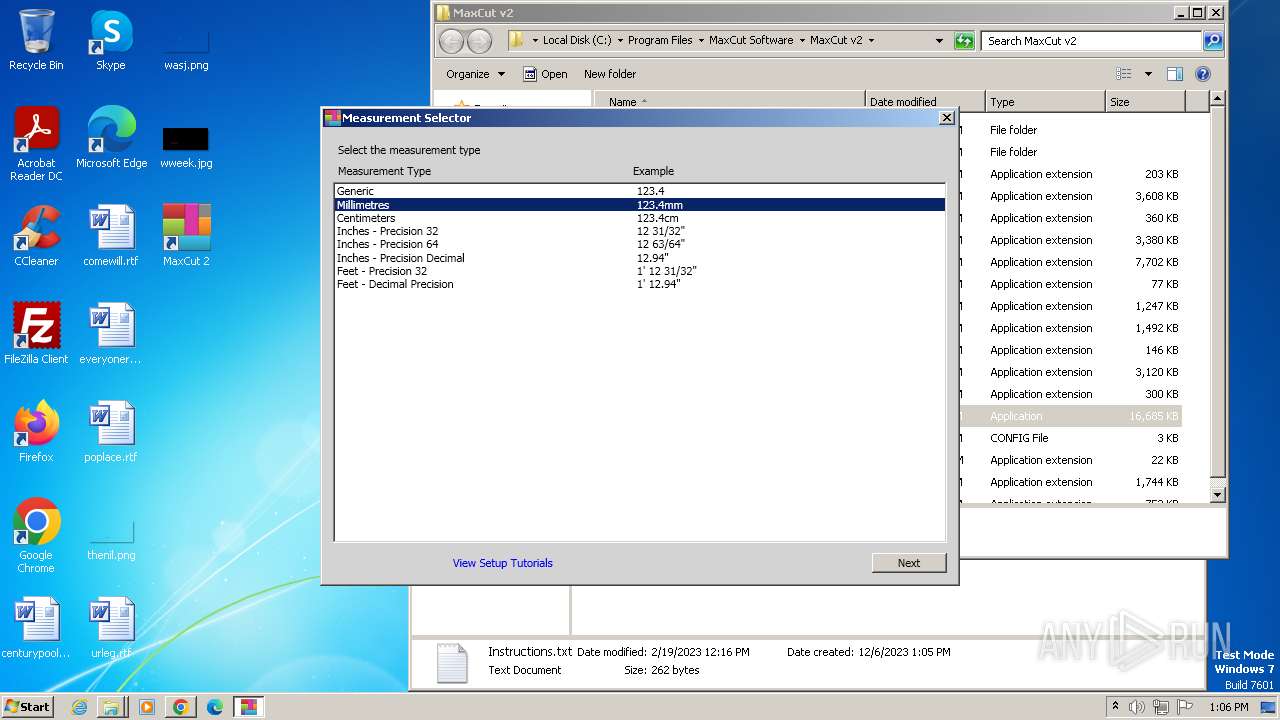This screenshot has width=1280, height=720.
Task: Sort by Size column header
Action: click(x=1145, y=102)
